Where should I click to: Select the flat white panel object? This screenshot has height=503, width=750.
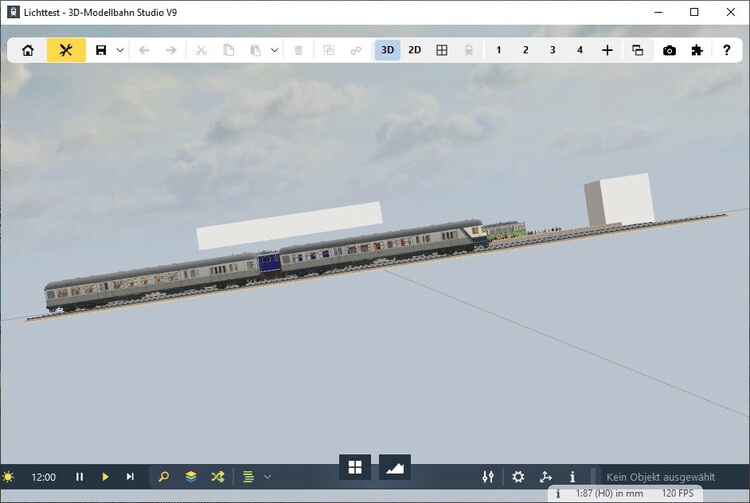pyautogui.click(x=289, y=226)
